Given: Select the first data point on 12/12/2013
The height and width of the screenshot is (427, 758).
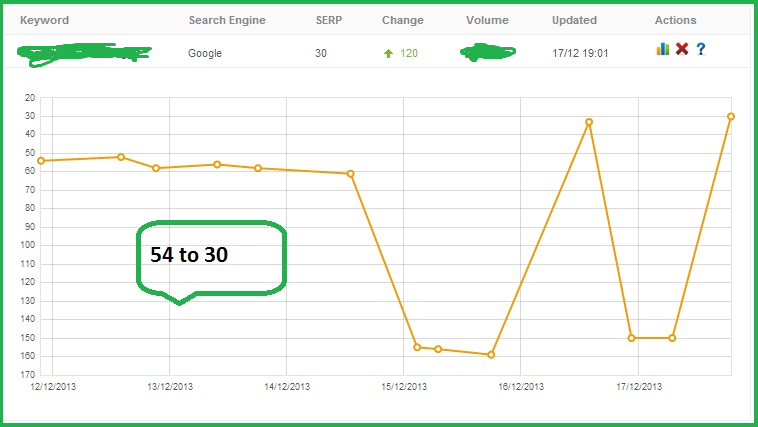Looking at the screenshot, I should click(x=41, y=161).
